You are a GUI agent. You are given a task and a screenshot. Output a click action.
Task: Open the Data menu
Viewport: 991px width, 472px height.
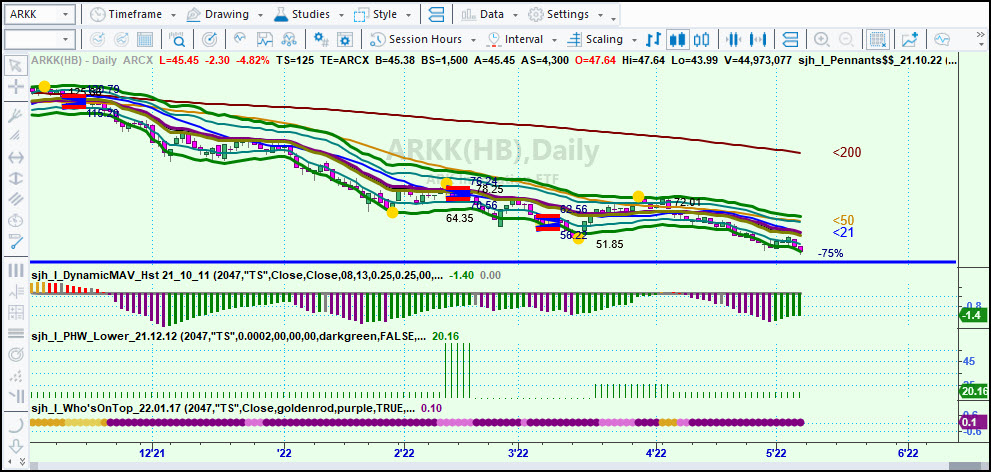coord(484,14)
